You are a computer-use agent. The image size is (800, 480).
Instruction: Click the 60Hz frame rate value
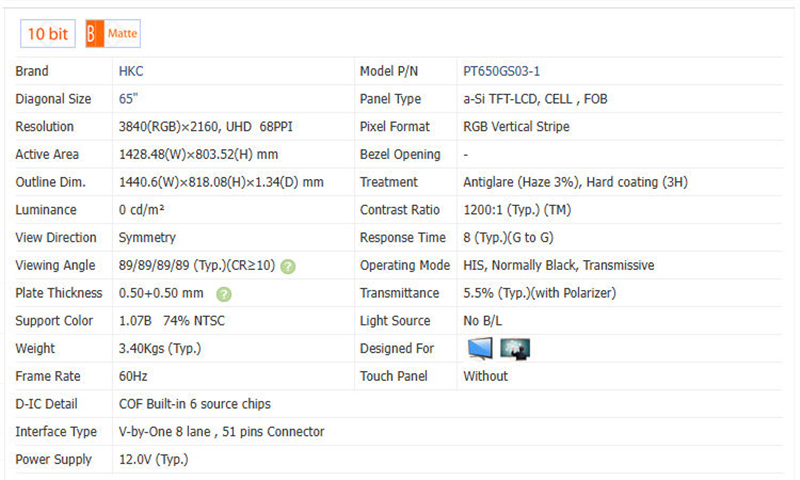point(134,377)
